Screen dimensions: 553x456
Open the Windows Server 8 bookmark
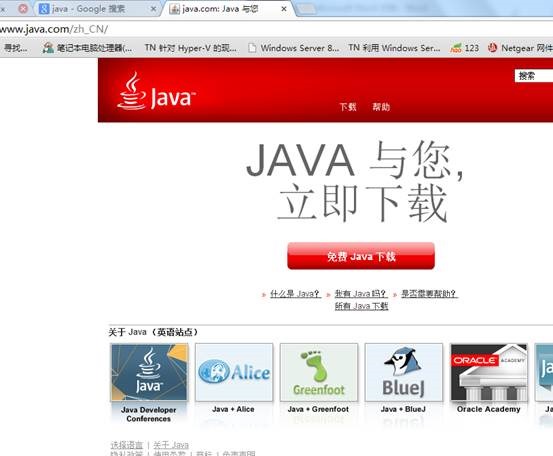pos(295,48)
